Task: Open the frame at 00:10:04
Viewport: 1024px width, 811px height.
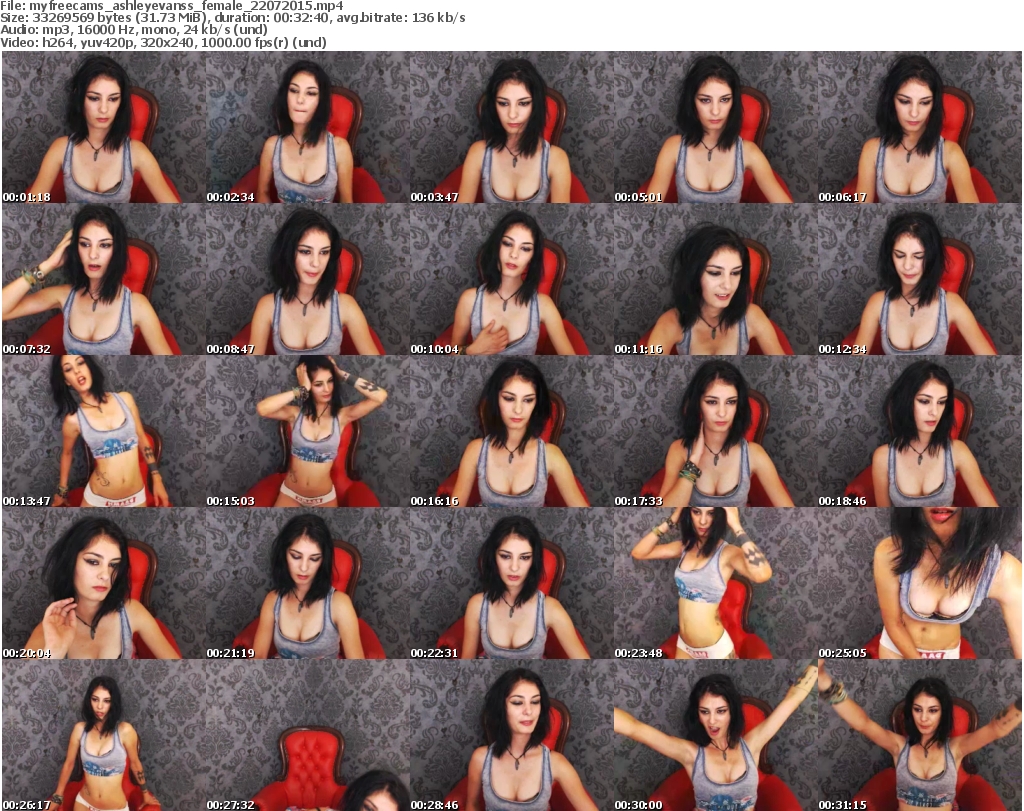Action: coord(511,279)
